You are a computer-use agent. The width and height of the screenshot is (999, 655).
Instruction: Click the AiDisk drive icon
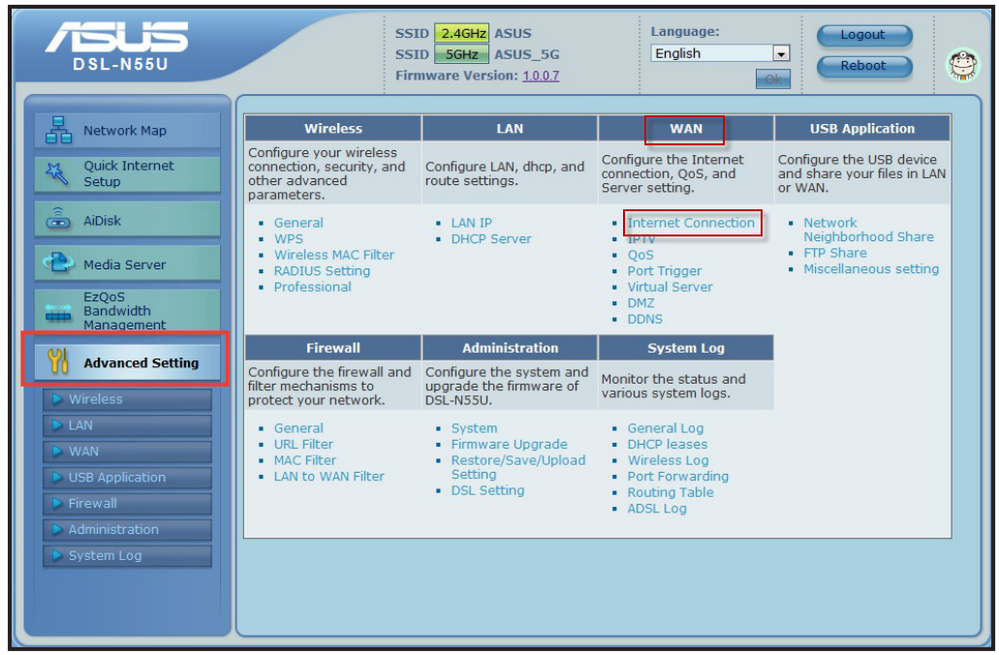point(58,219)
